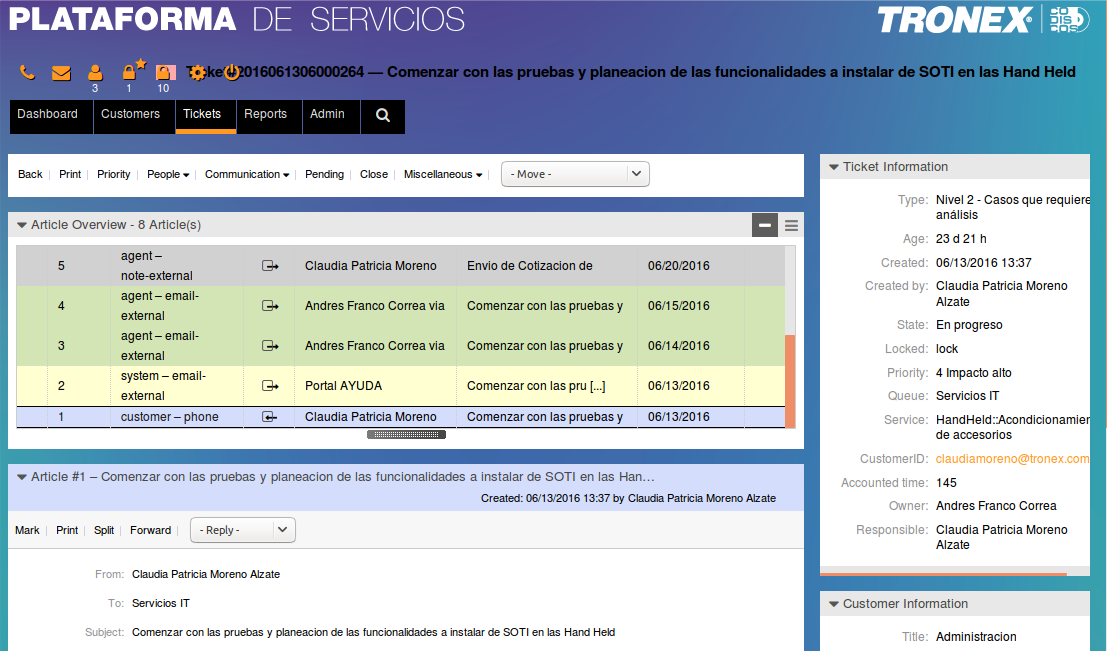Click incoming direction icon for article 1
Screen dimensions: 1107x651
click(270, 417)
